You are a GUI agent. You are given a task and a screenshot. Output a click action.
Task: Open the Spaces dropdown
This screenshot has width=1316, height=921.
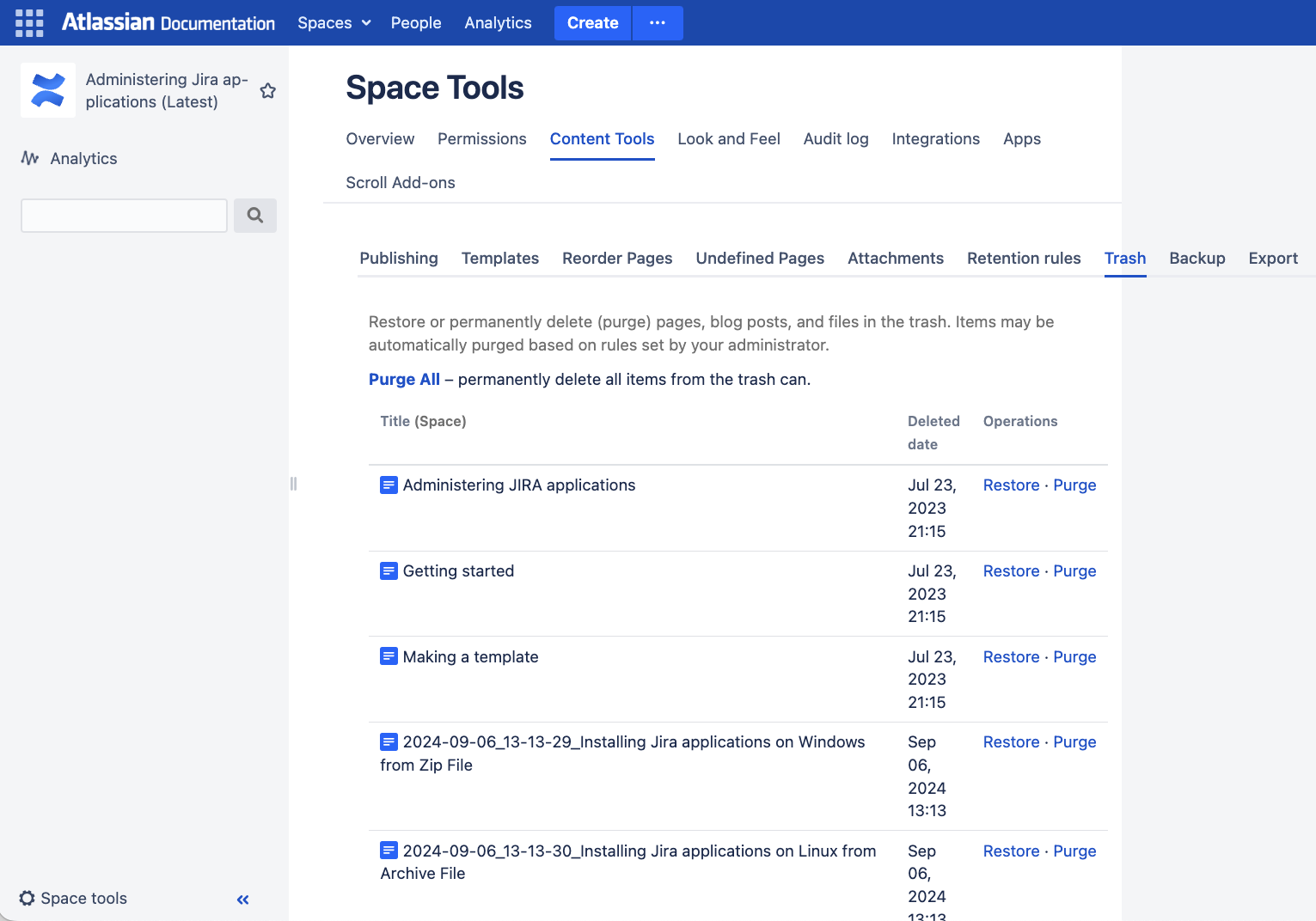pos(334,22)
